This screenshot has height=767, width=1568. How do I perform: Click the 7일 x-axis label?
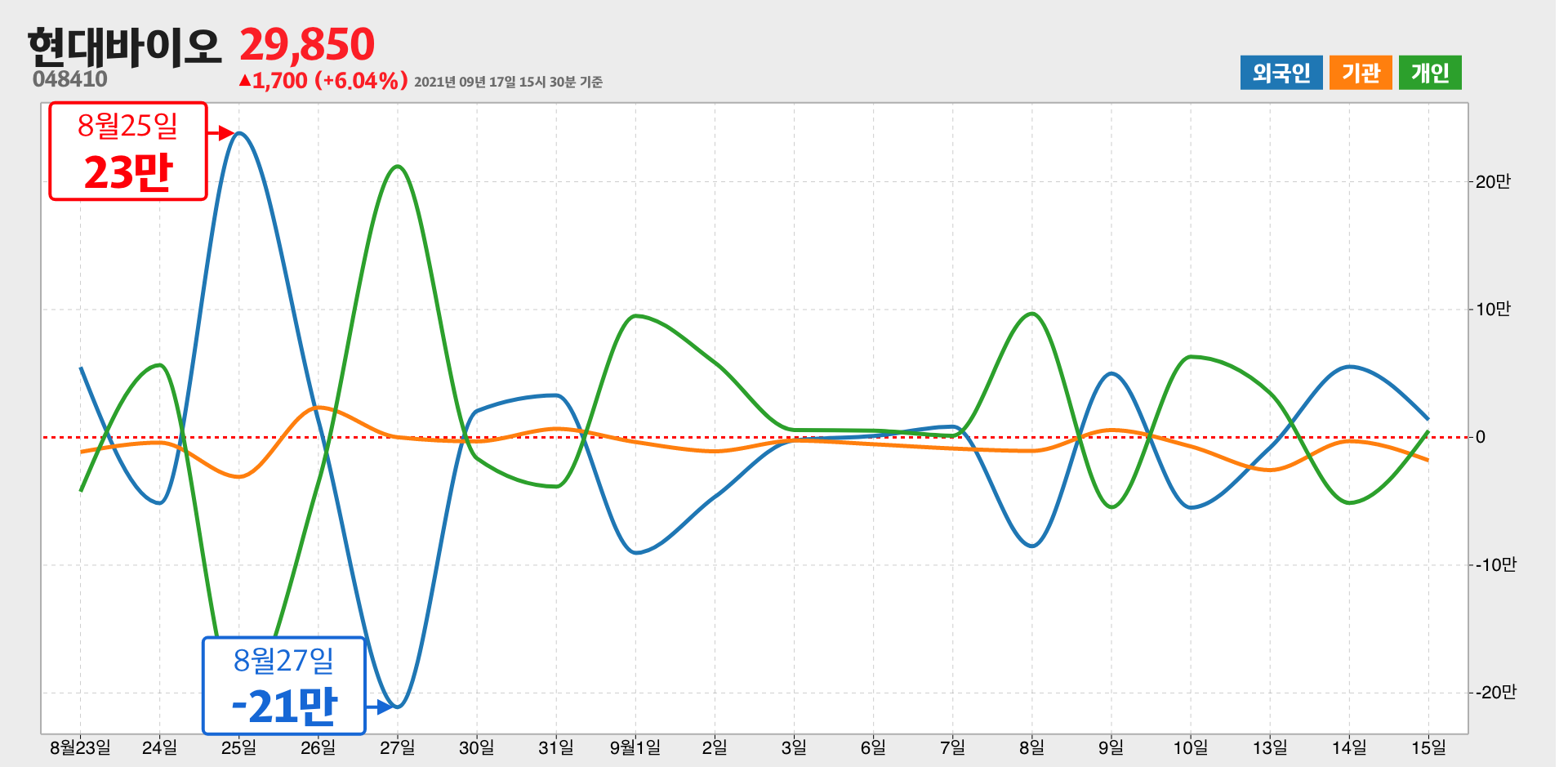(x=952, y=747)
